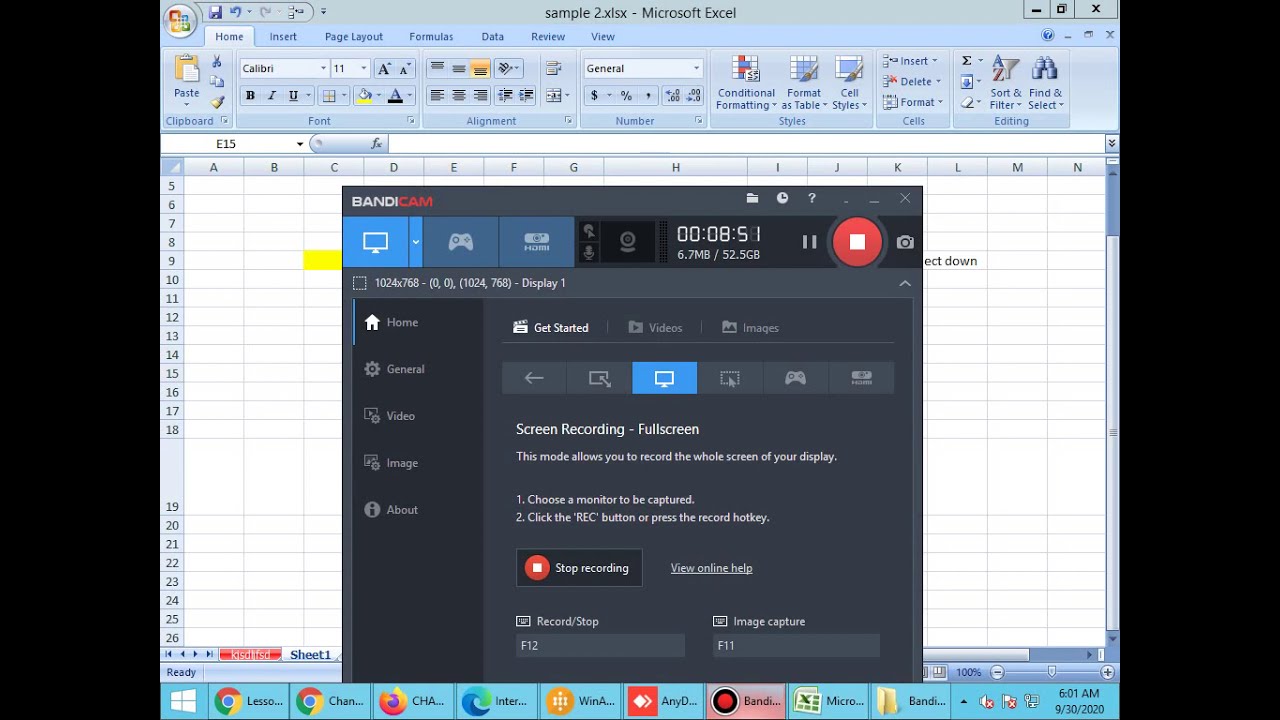Select Bandicam Get Started tab
Screen dimensions: 1280x720
pos(551,328)
